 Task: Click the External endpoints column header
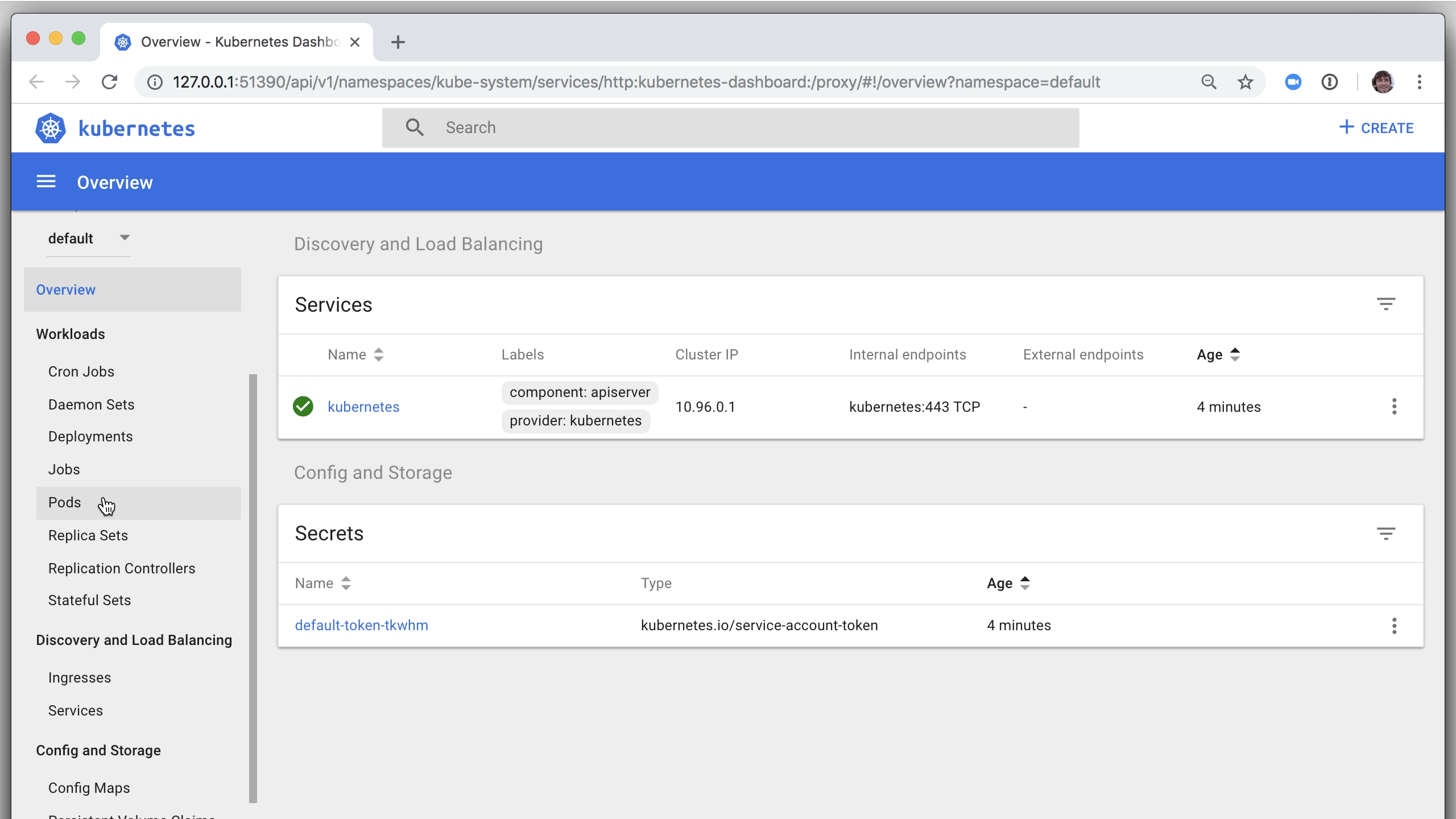point(1083,355)
